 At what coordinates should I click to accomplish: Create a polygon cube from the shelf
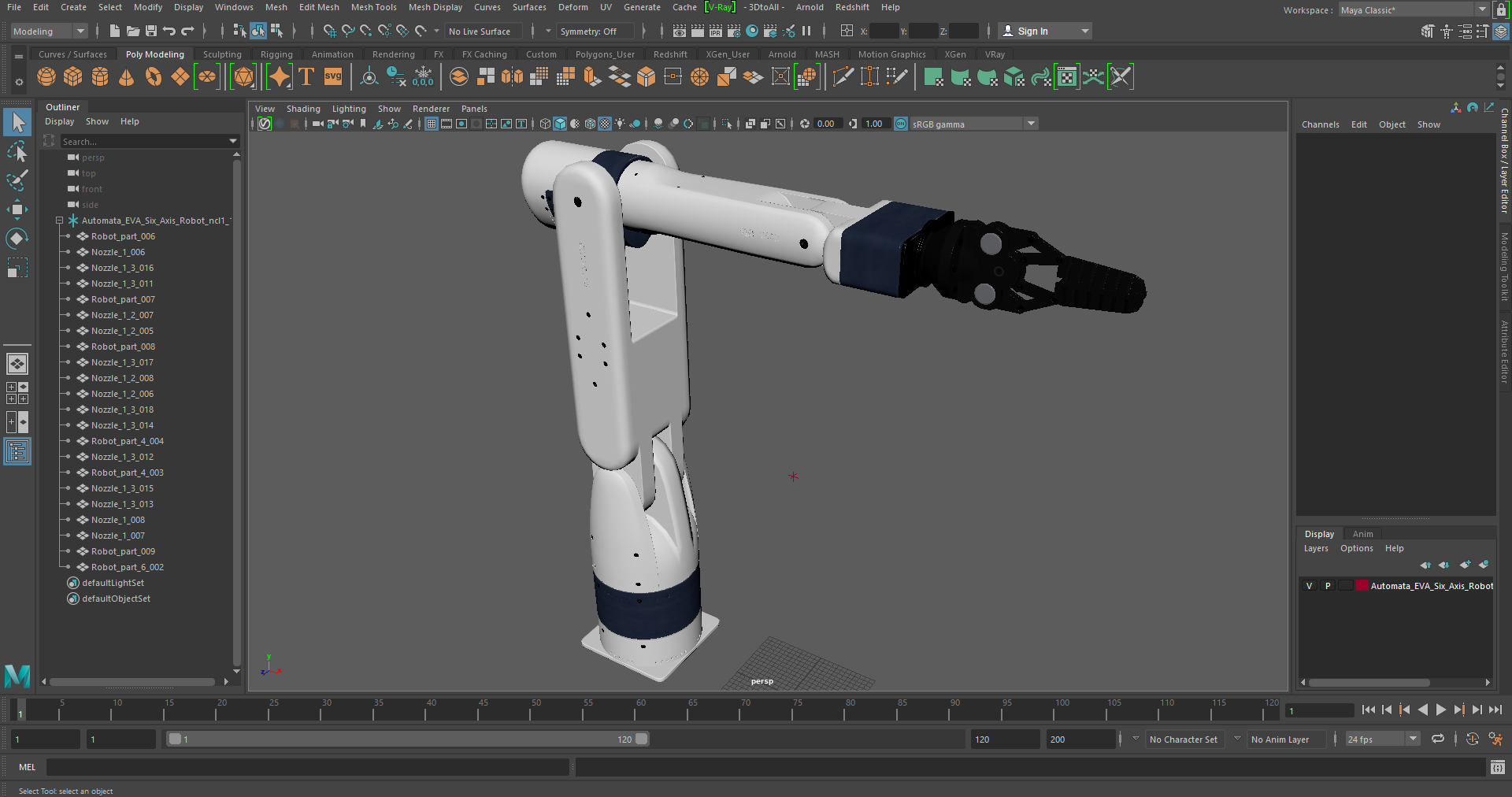click(x=73, y=76)
